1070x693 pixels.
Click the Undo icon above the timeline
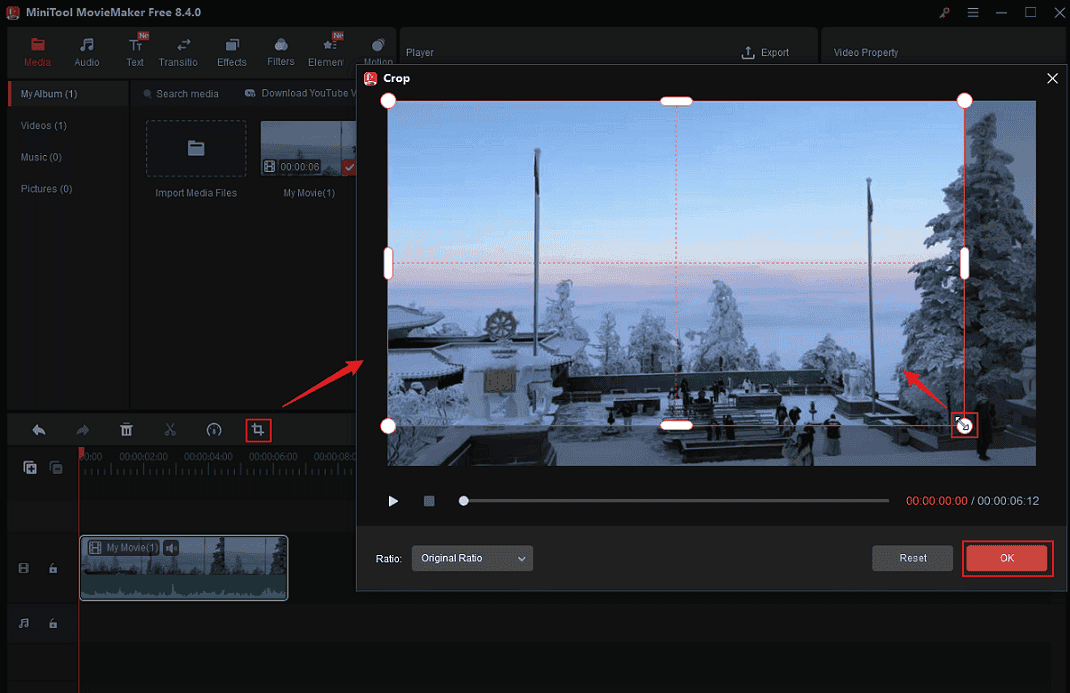pos(38,429)
